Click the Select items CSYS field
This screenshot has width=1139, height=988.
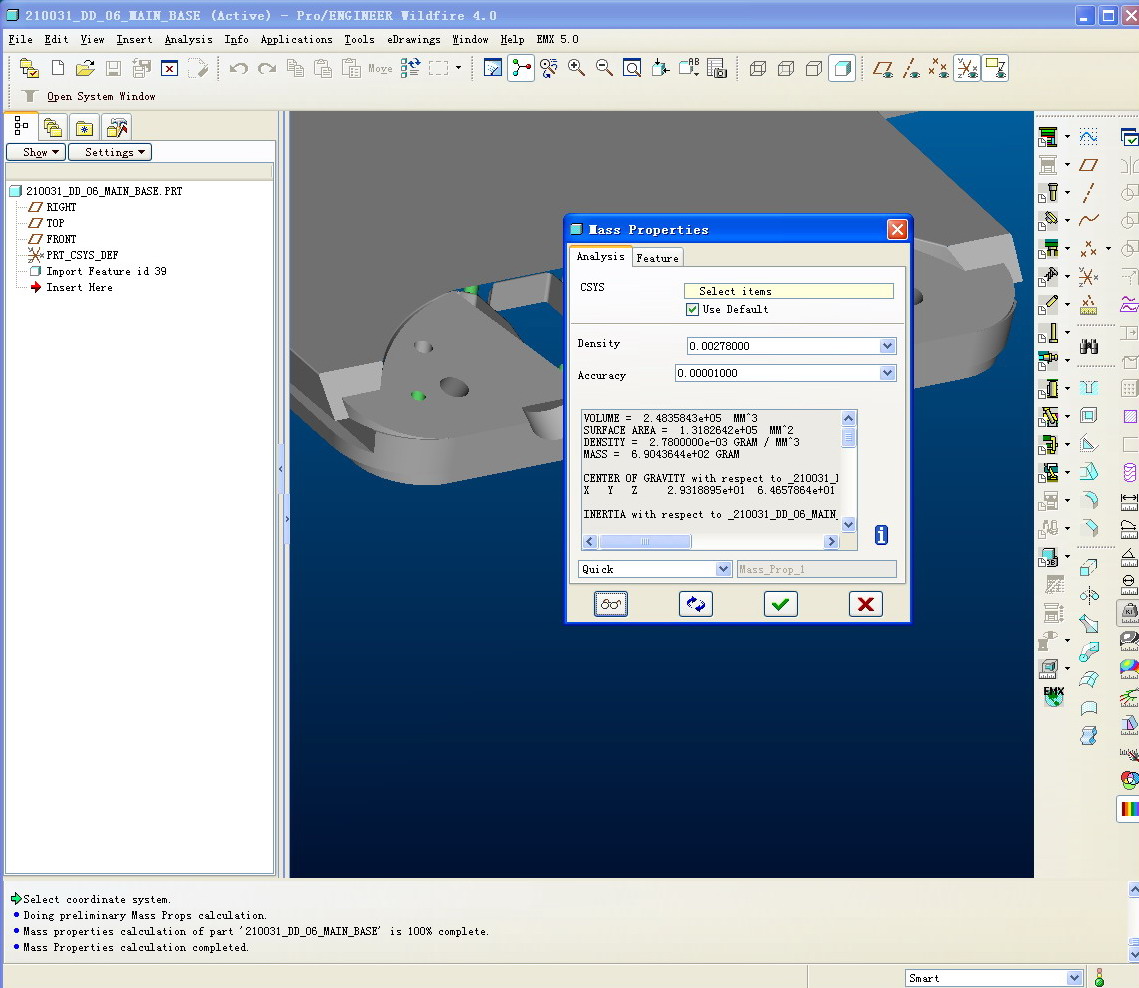789,291
